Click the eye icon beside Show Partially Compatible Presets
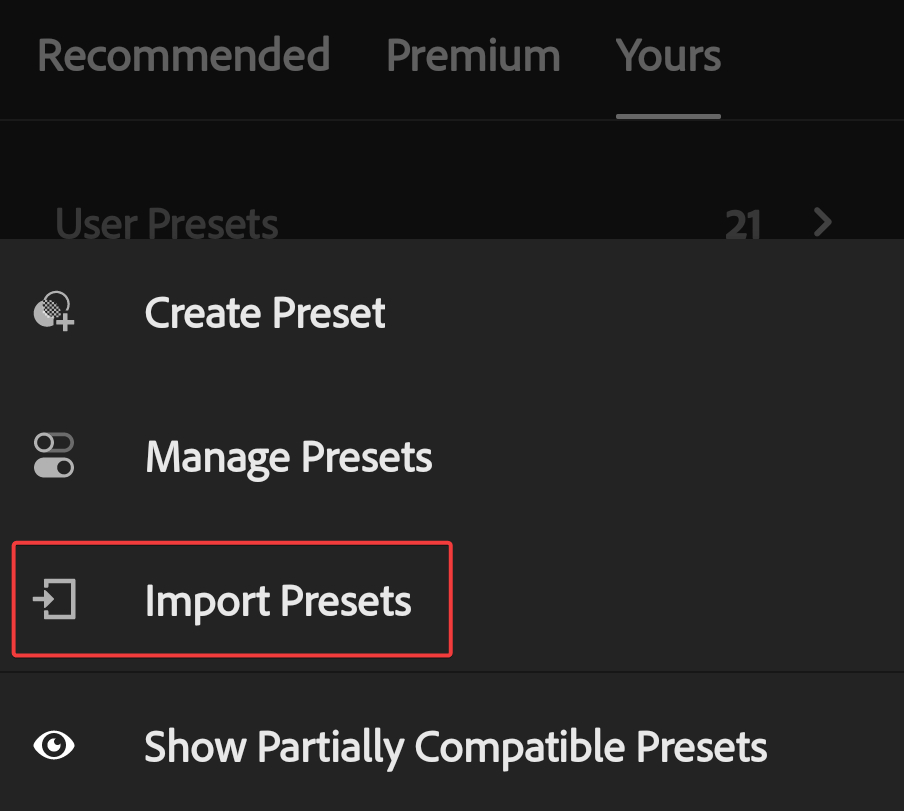Viewport: 904px width, 811px height. [53, 746]
